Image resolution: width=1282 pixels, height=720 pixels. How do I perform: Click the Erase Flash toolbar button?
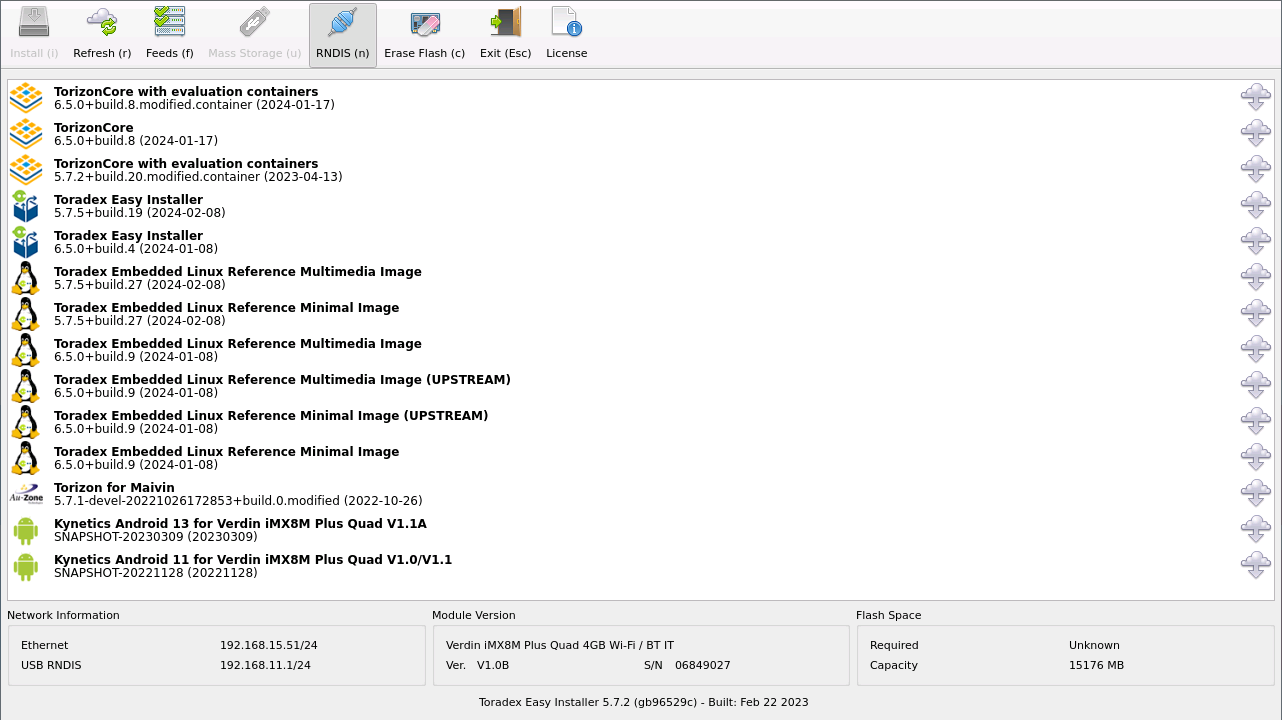coord(424,33)
